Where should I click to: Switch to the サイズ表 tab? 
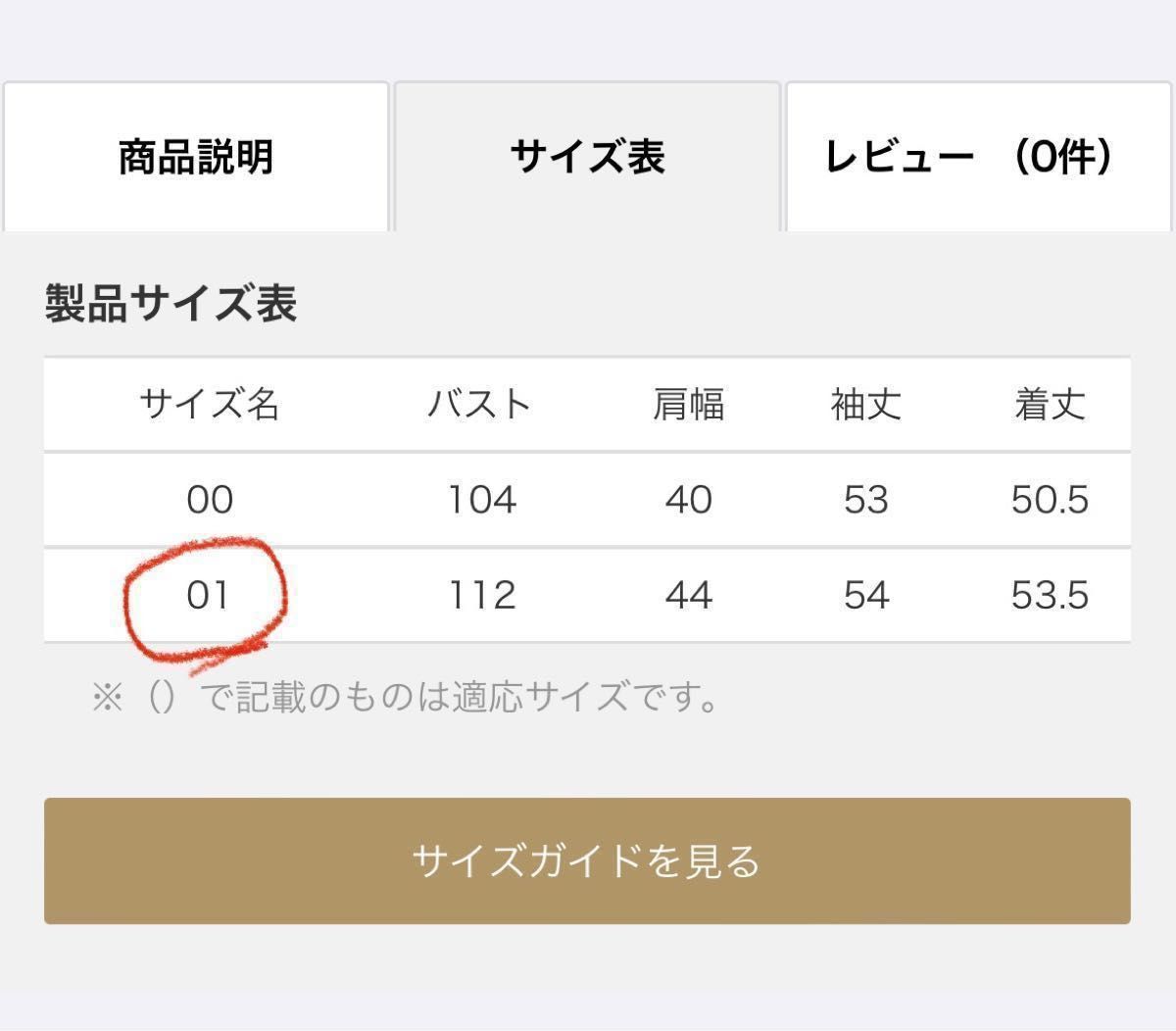tap(587, 157)
